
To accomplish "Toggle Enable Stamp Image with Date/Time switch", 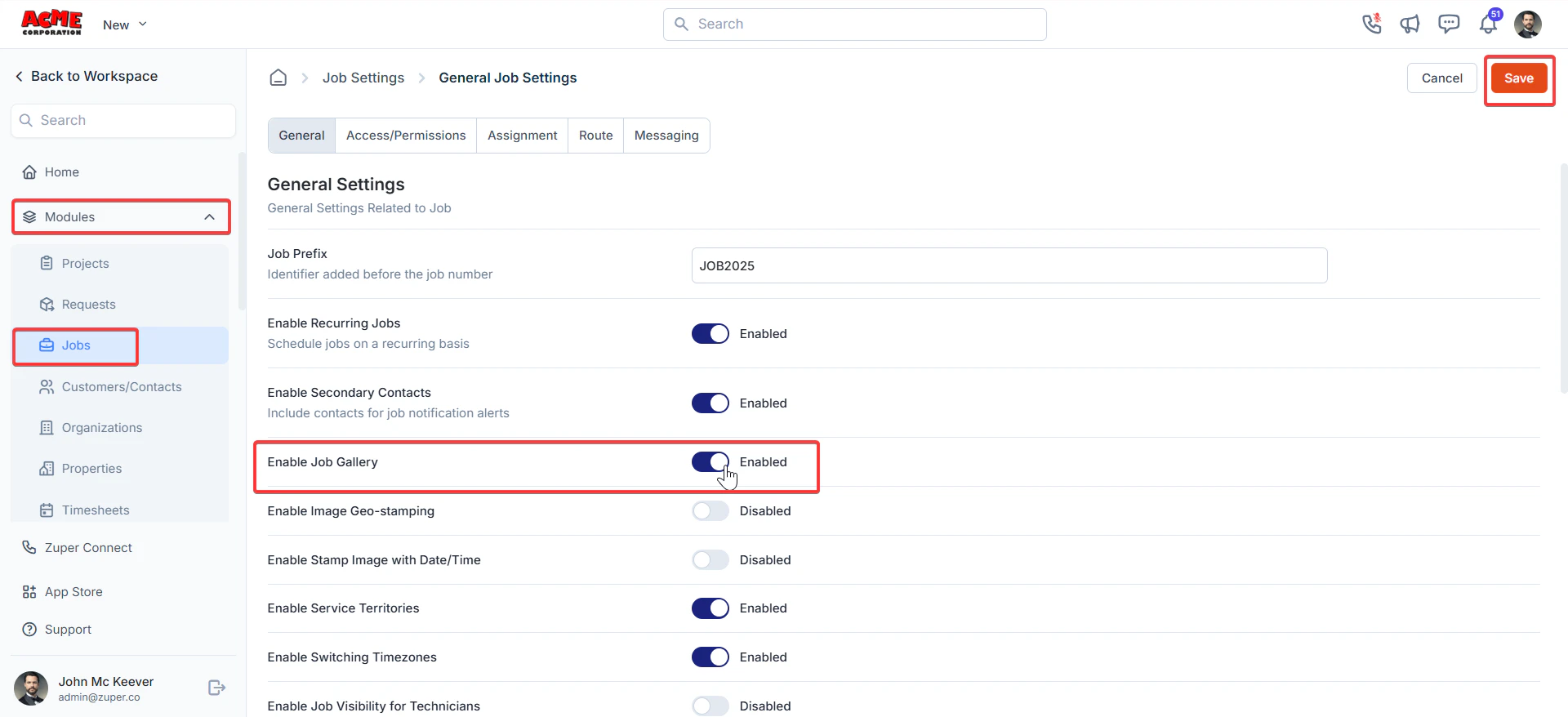I will (x=710, y=559).
